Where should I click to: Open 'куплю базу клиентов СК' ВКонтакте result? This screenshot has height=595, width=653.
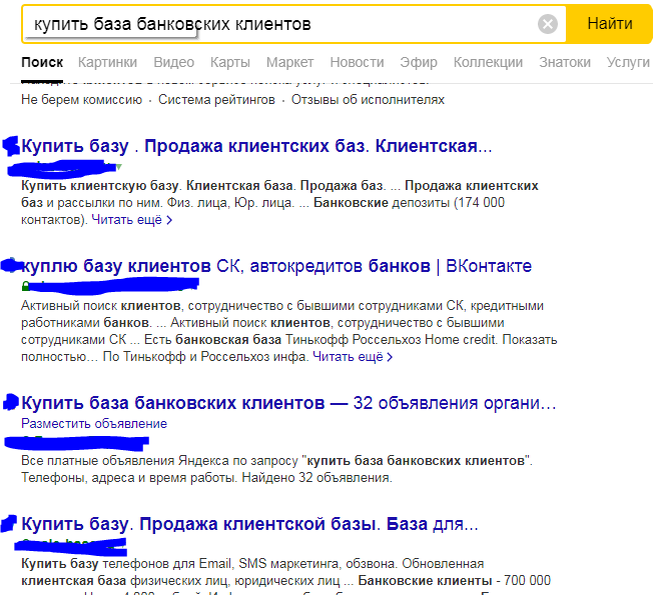coord(276,266)
